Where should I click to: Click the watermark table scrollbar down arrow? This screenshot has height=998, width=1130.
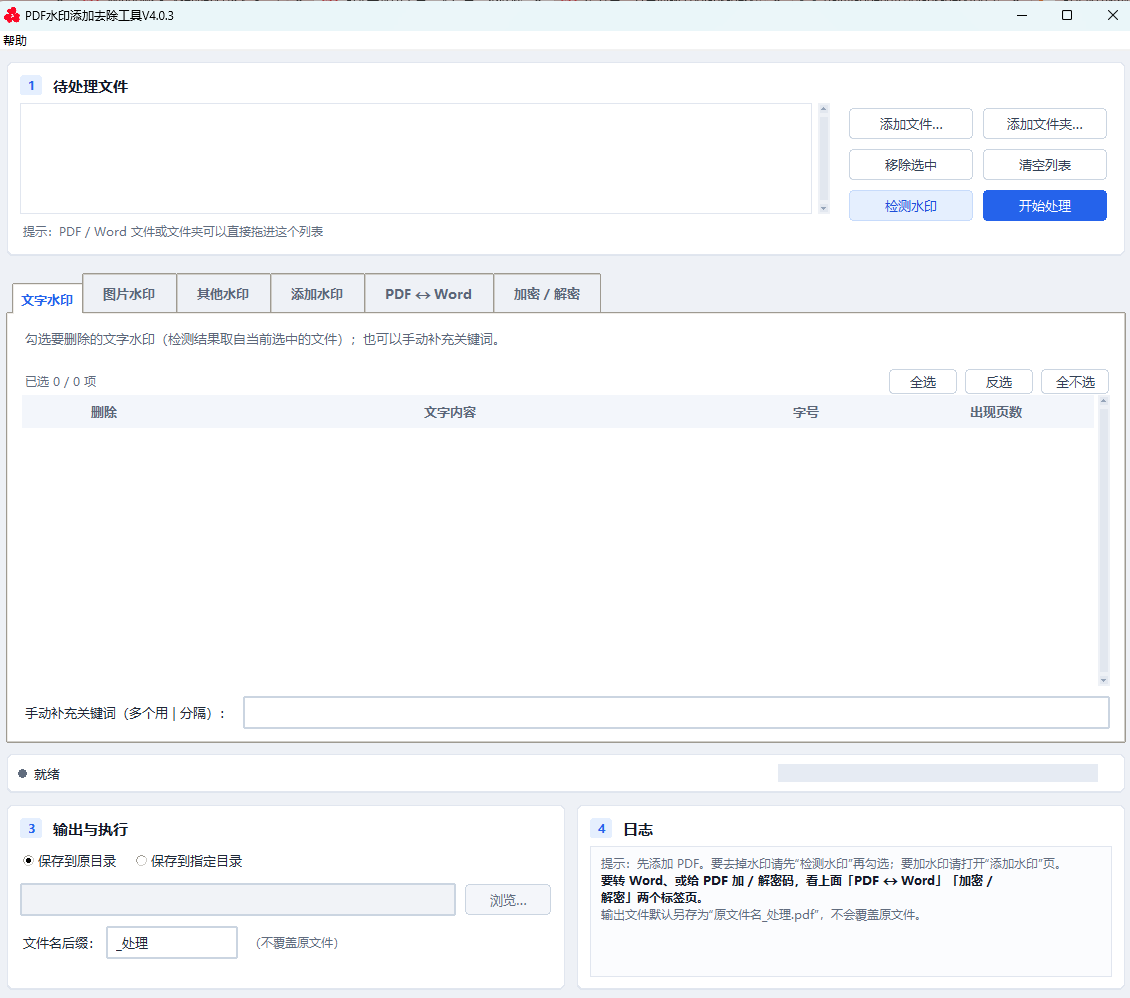[1103, 680]
